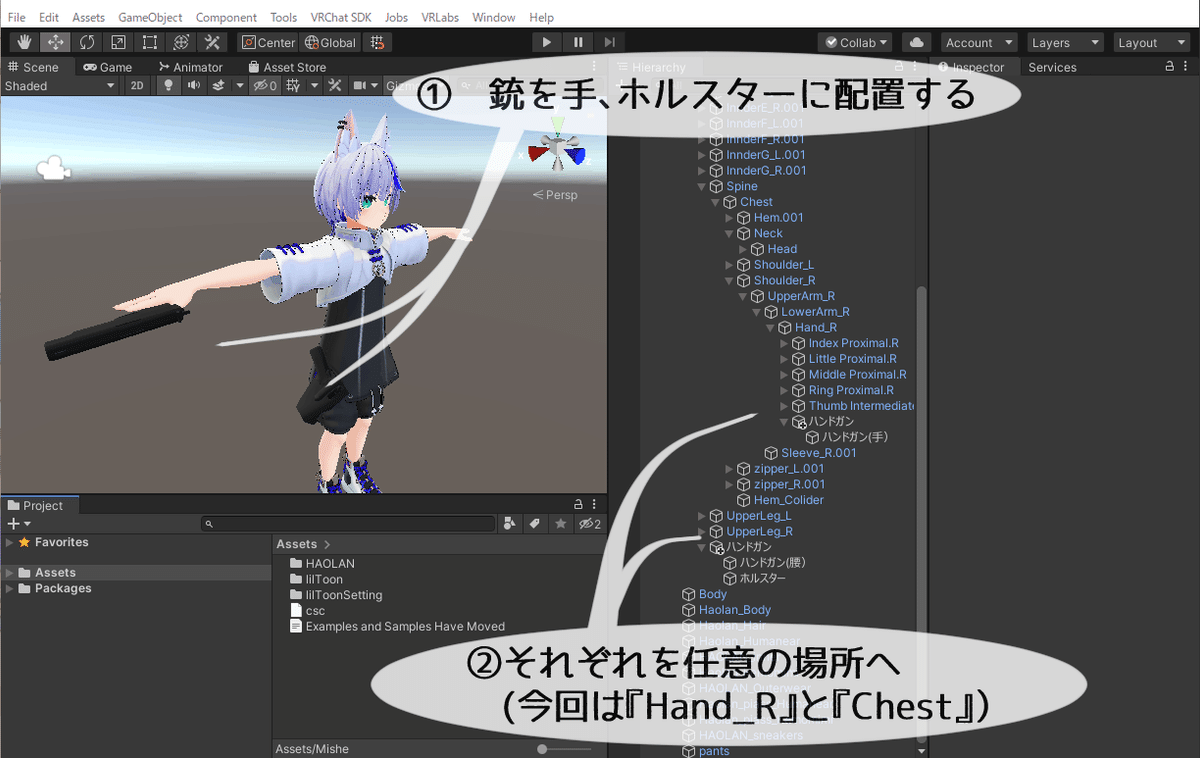This screenshot has height=758, width=1200.
Task: Select the Scale tool
Action: point(118,42)
